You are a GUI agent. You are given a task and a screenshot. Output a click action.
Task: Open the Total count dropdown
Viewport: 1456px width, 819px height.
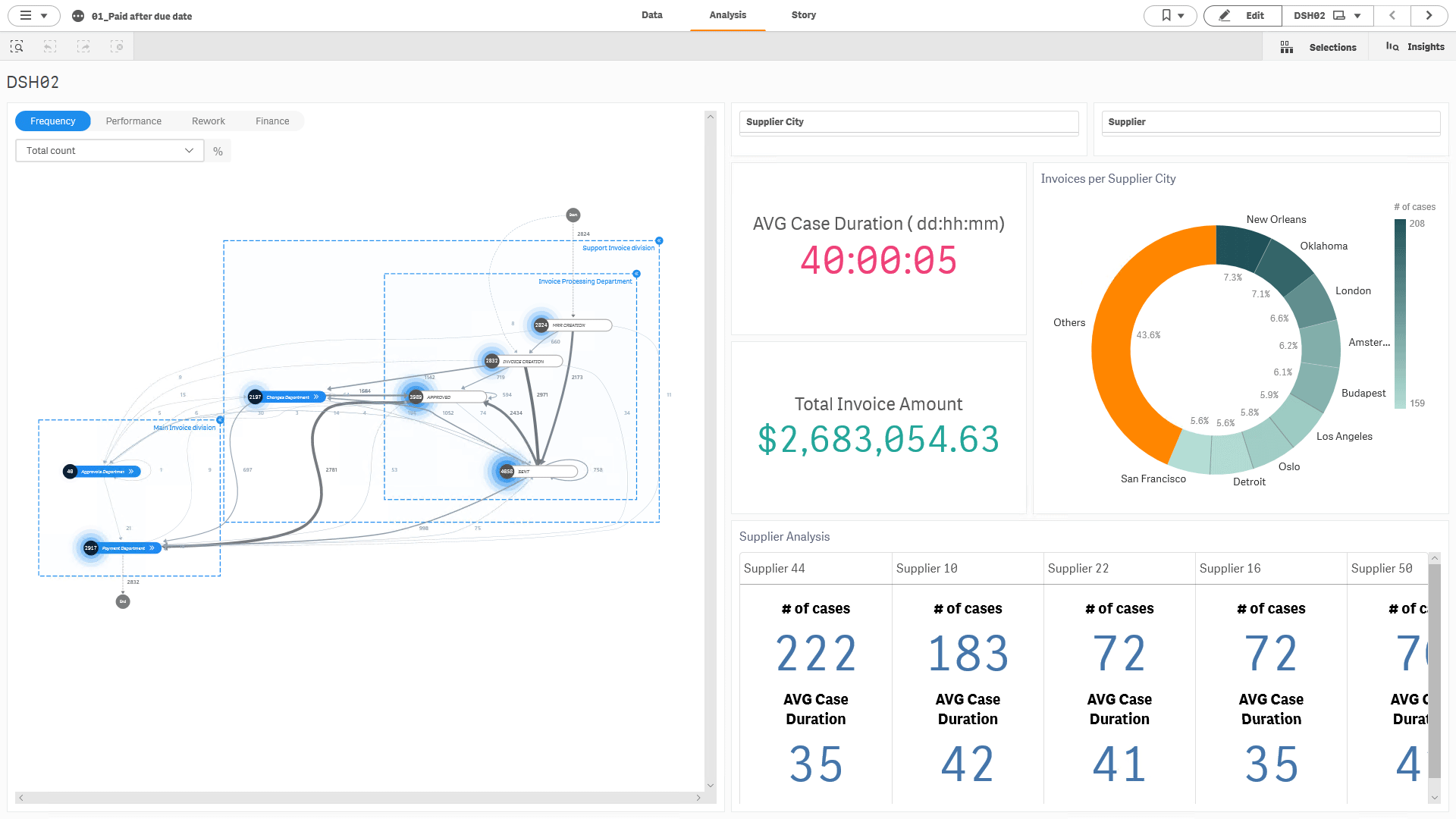[x=110, y=151]
